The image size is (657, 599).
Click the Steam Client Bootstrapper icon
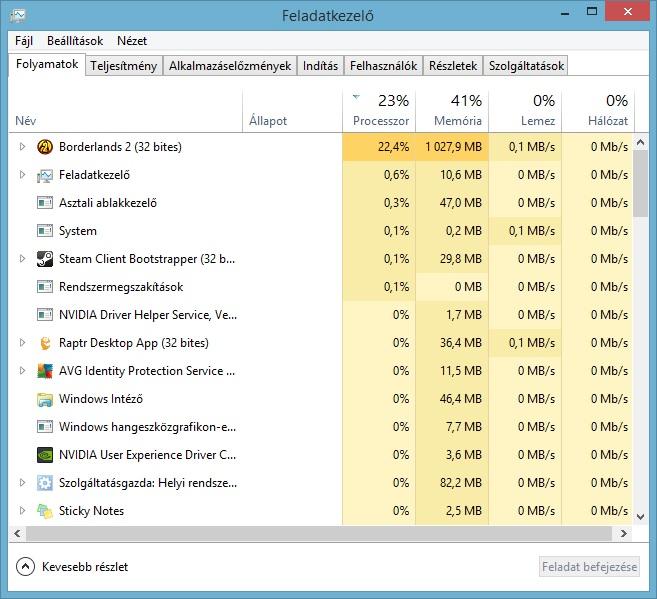[x=45, y=259]
